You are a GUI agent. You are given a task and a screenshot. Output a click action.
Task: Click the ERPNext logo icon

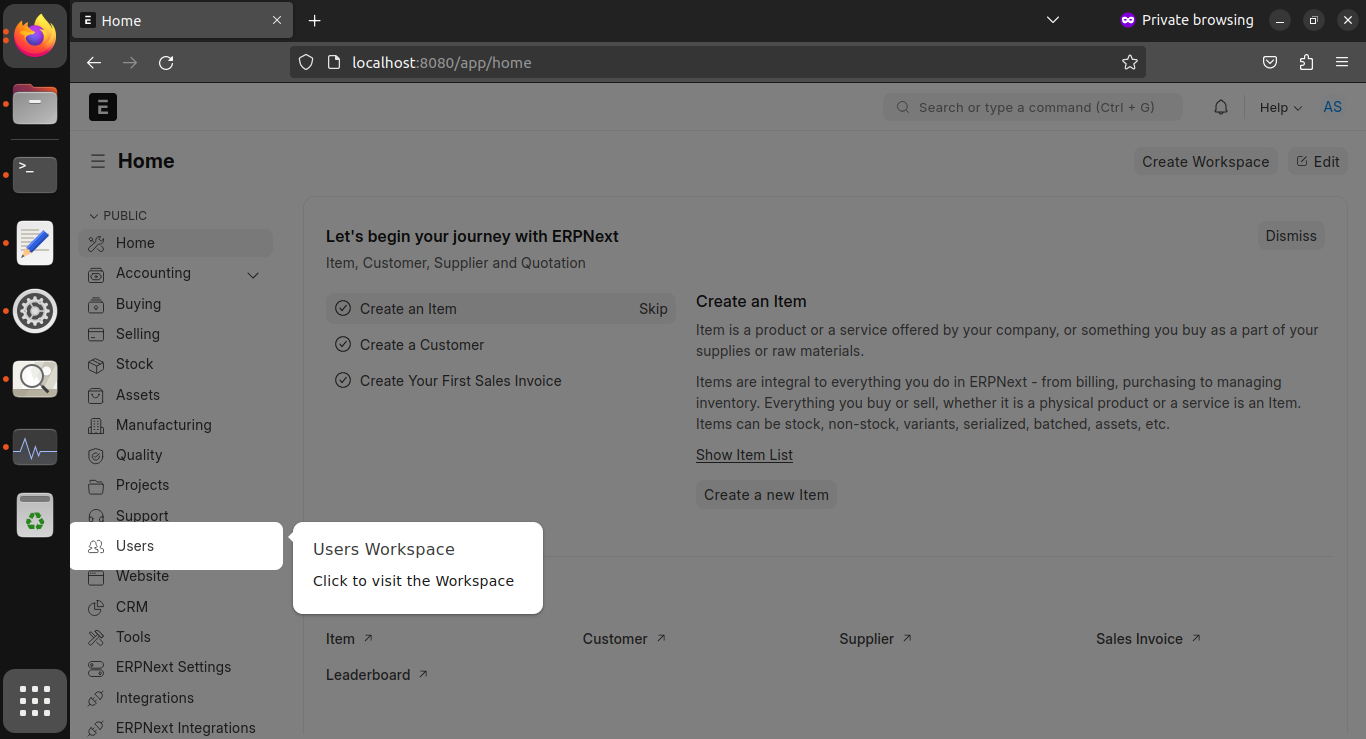point(103,107)
